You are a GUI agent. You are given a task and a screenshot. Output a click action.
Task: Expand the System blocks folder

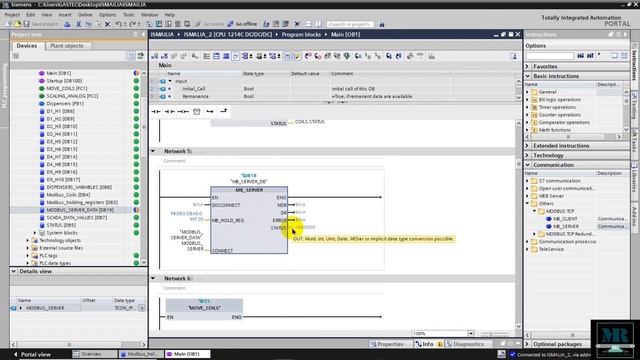tap(35, 233)
